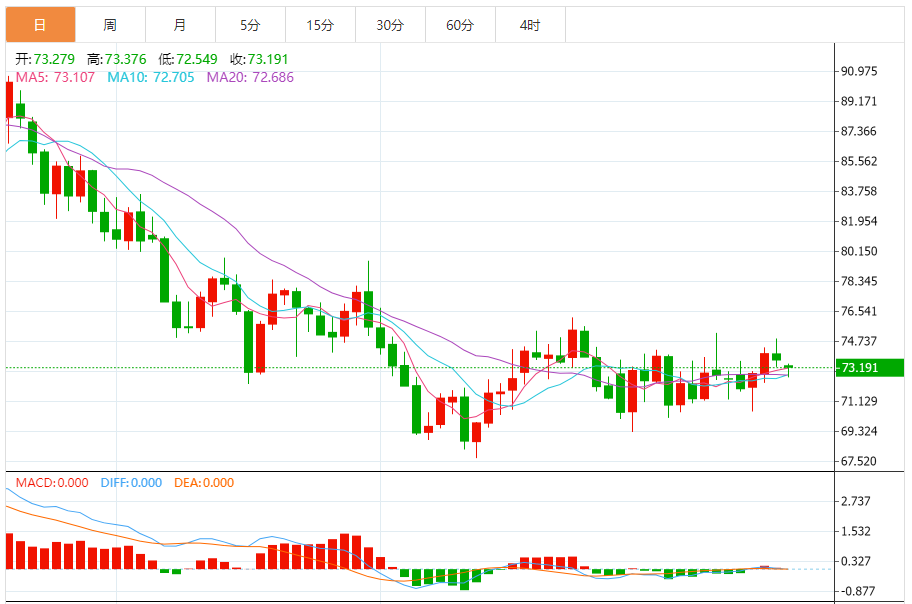Click the 83.758 price axis label
This screenshot has width=912, height=604.
pyautogui.click(x=859, y=191)
